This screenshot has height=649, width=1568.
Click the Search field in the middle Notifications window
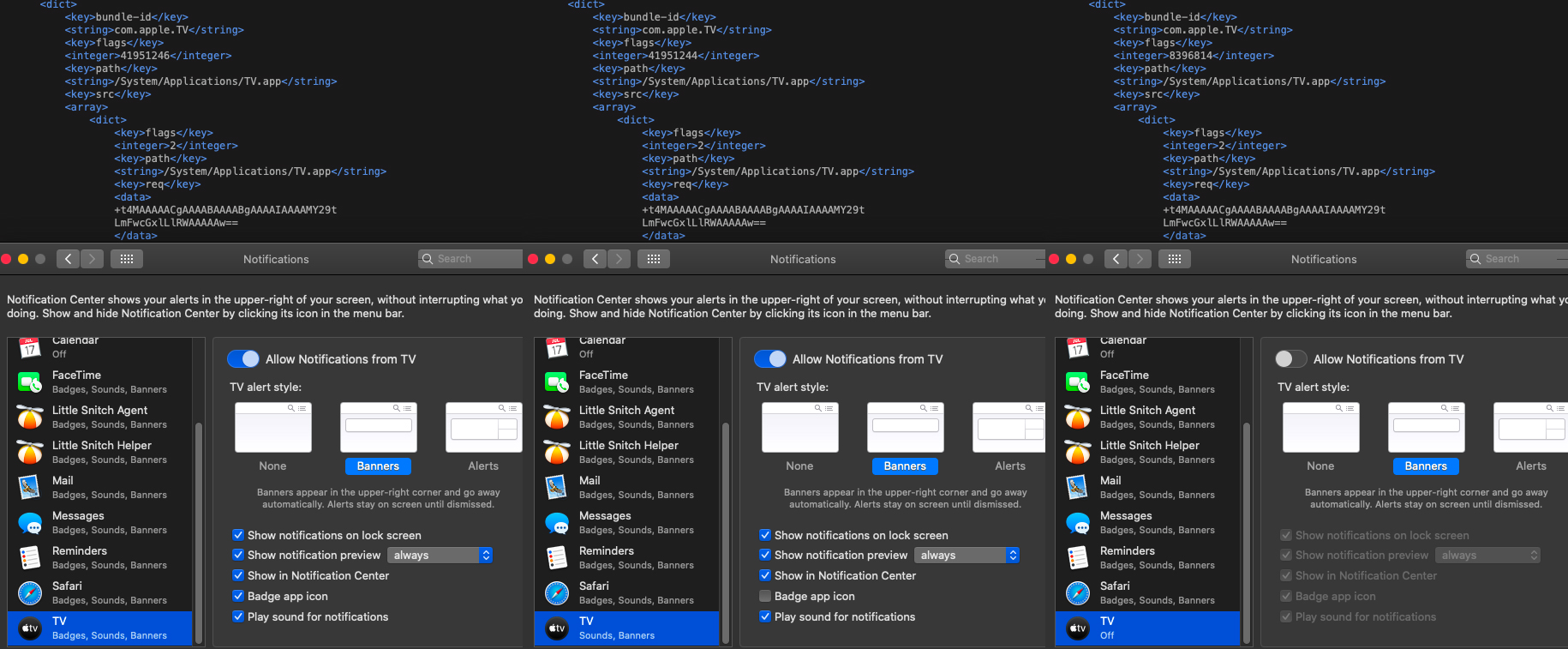point(995,259)
